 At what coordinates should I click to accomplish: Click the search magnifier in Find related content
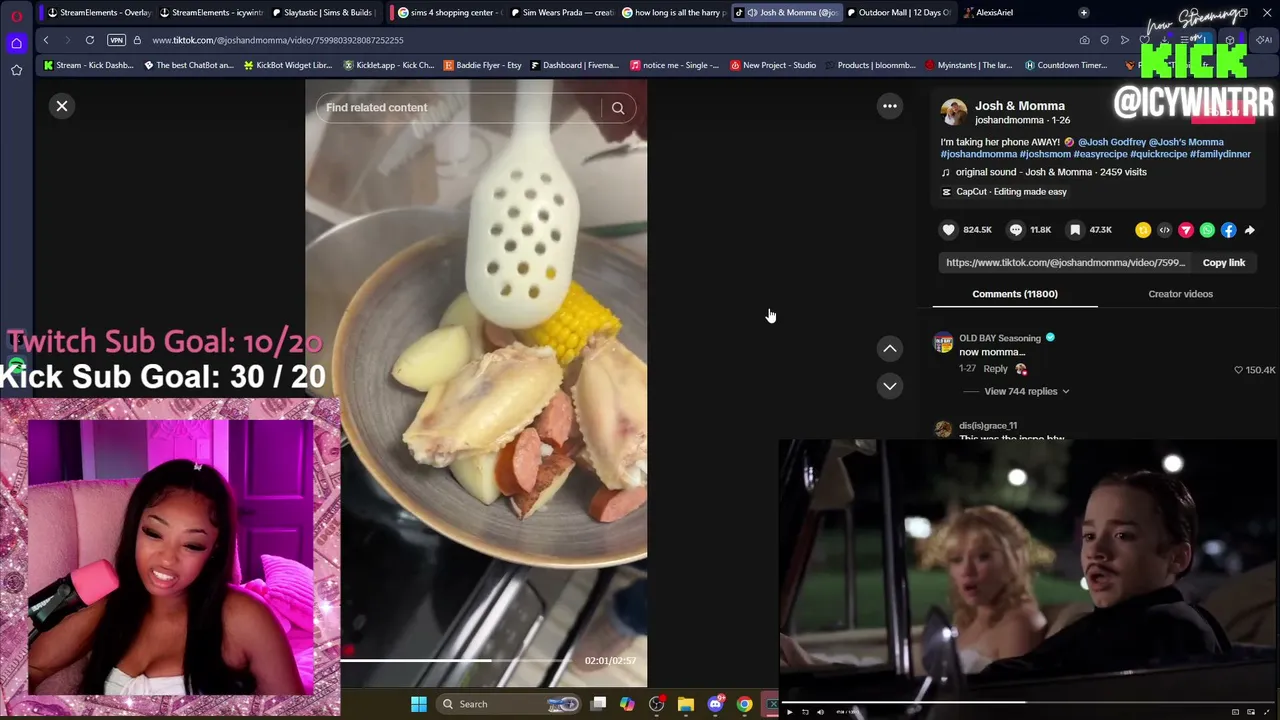click(618, 108)
